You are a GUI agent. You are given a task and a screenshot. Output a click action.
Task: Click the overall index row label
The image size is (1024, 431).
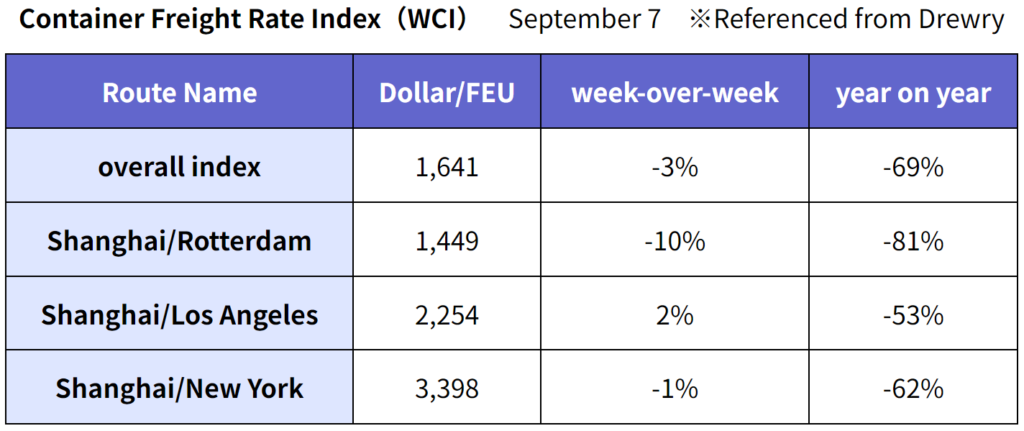click(x=180, y=166)
